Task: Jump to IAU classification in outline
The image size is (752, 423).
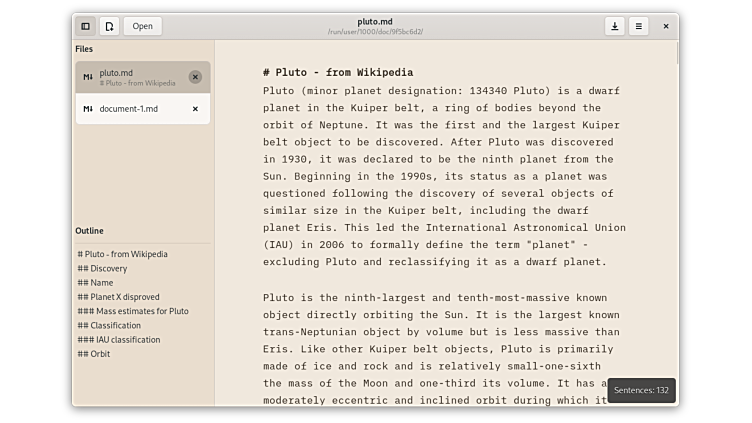Action: (x=118, y=340)
